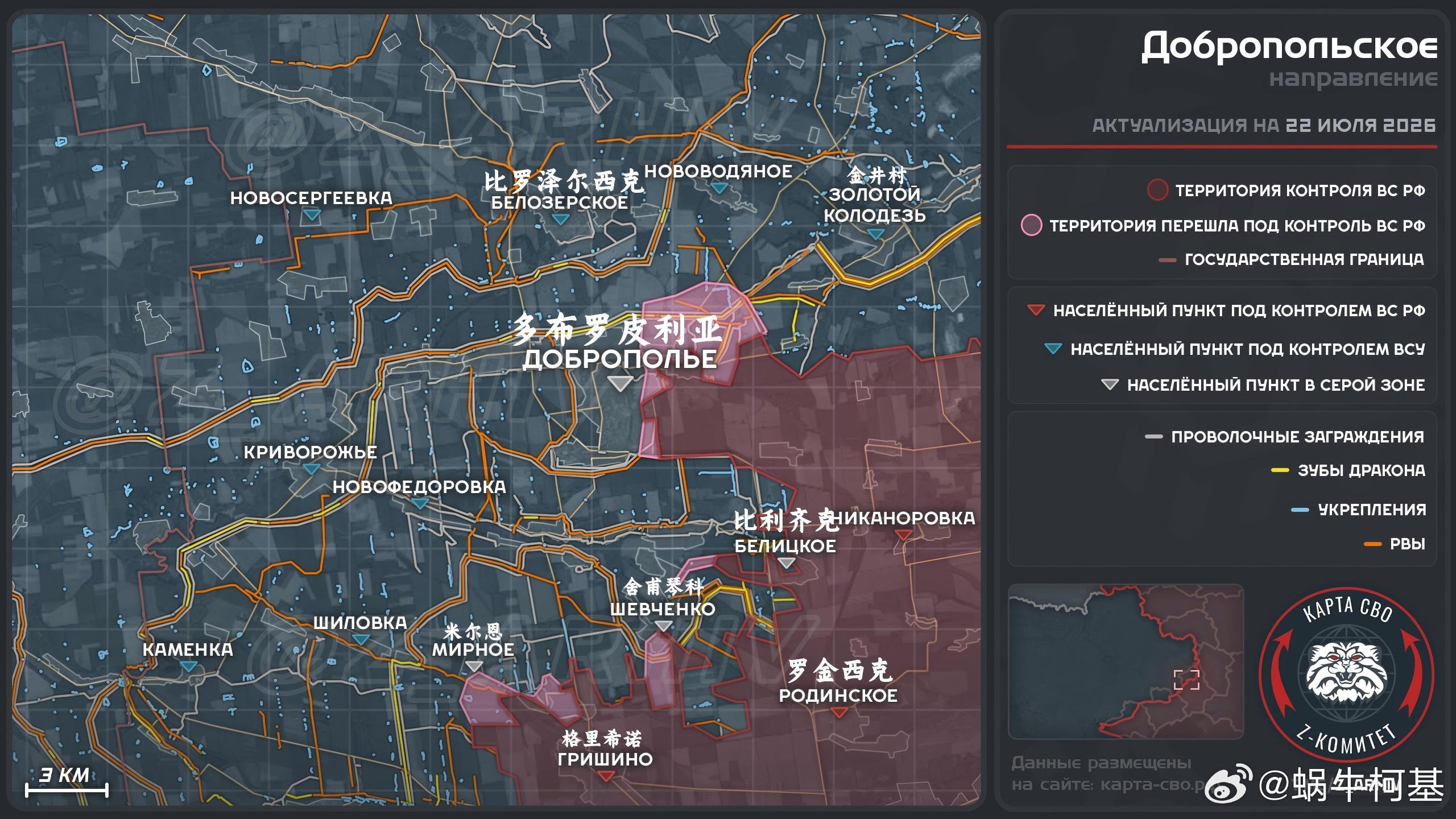Click the gray triangle marker under Шевченко
1456x819 pixels.
[663, 626]
